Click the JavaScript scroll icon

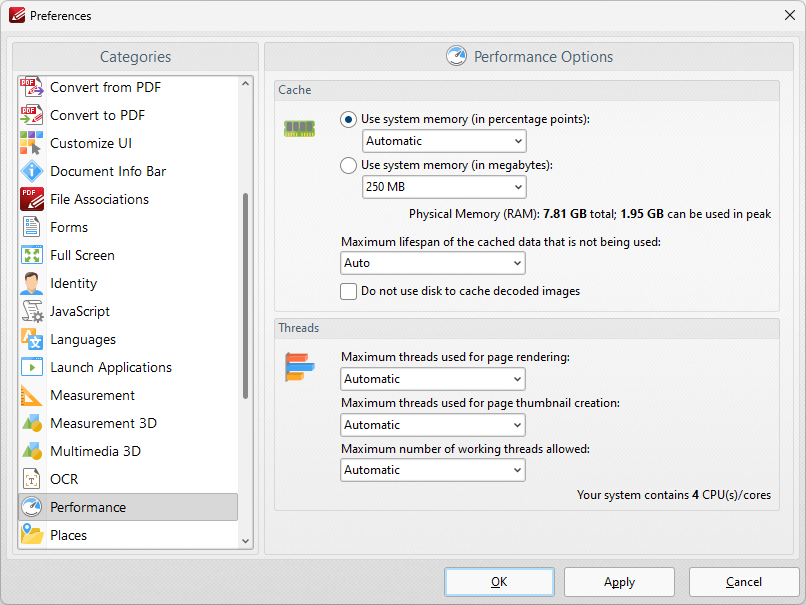click(32, 311)
